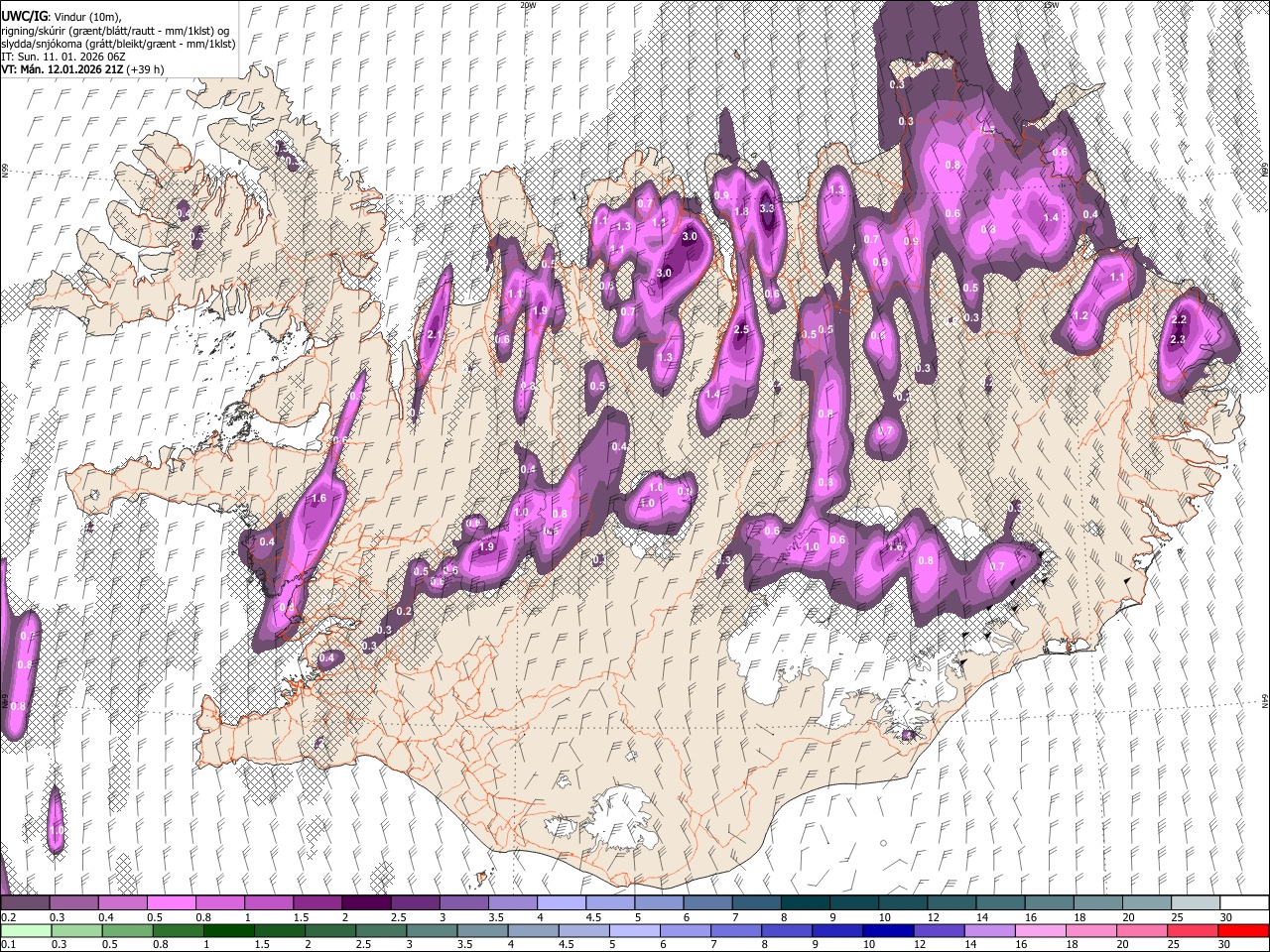Click the 'IT: Sun. 11. 01. 2026 06Z' line

point(63,58)
